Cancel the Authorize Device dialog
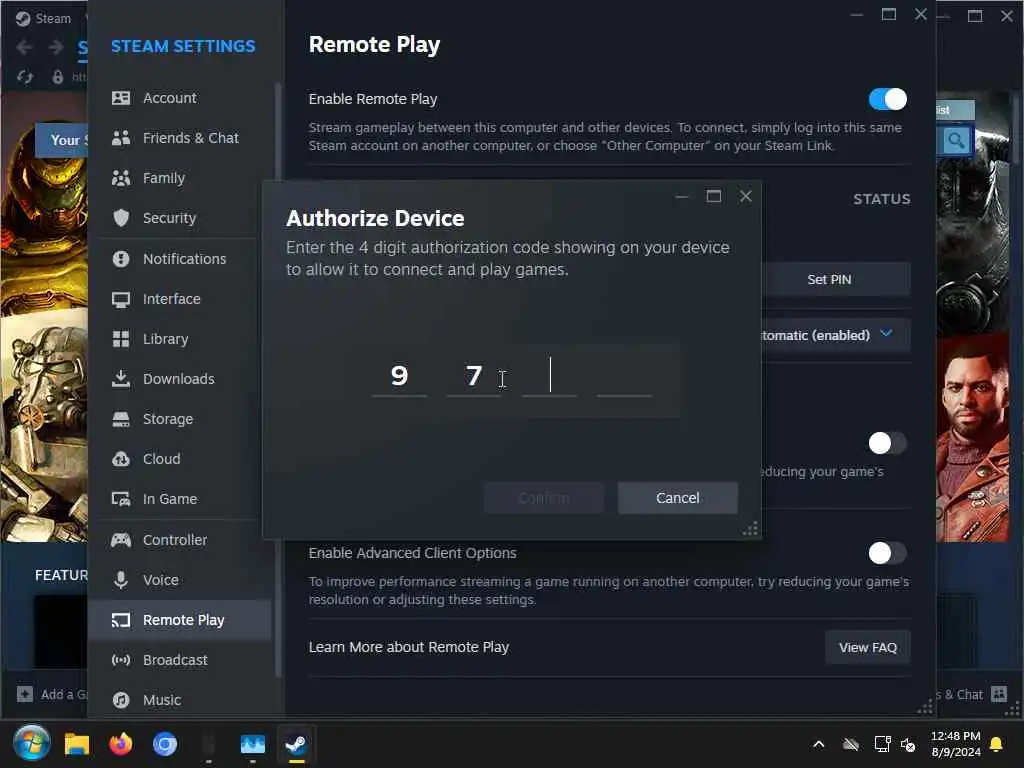This screenshot has width=1024, height=768. click(x=678, y=498)
